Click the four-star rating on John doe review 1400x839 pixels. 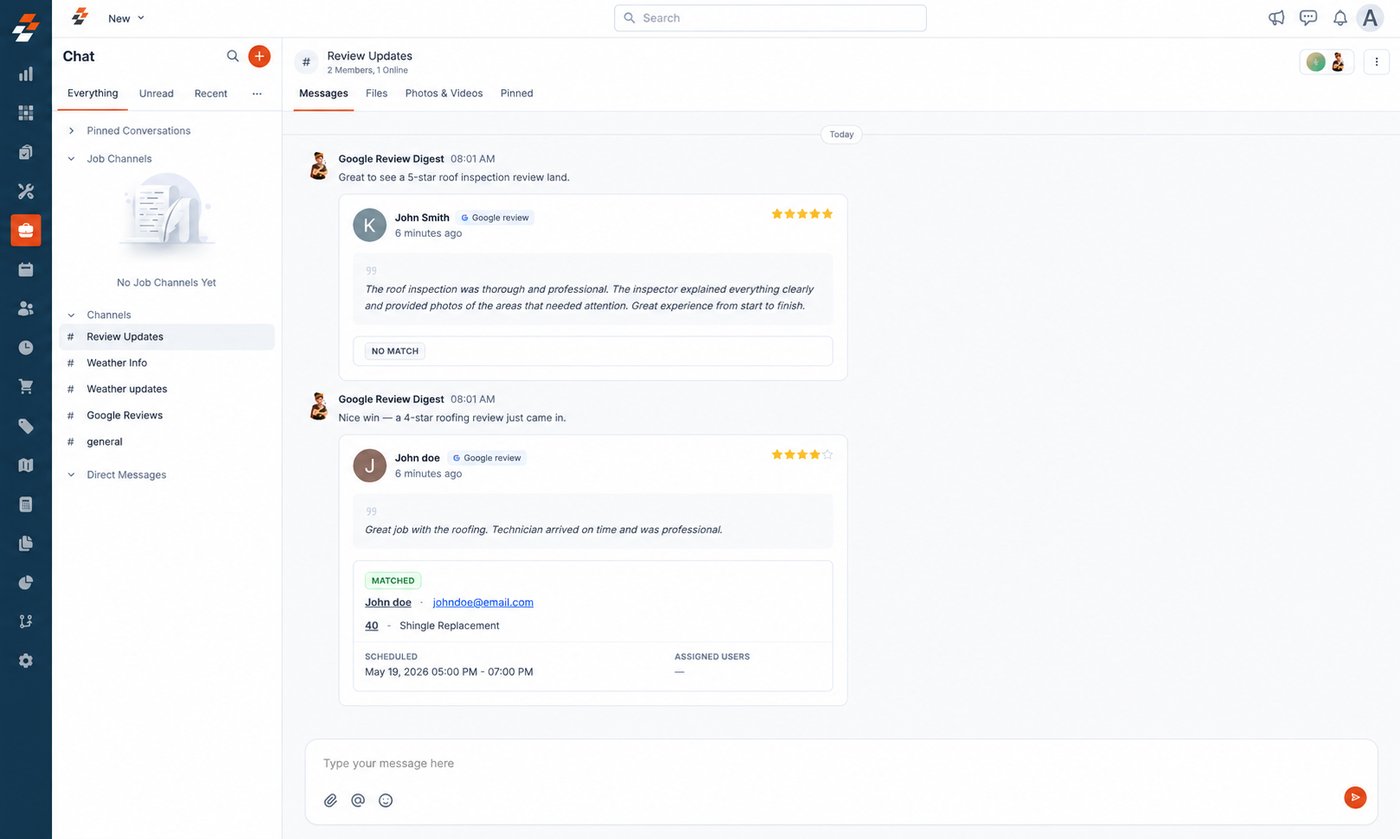(802, 454)
